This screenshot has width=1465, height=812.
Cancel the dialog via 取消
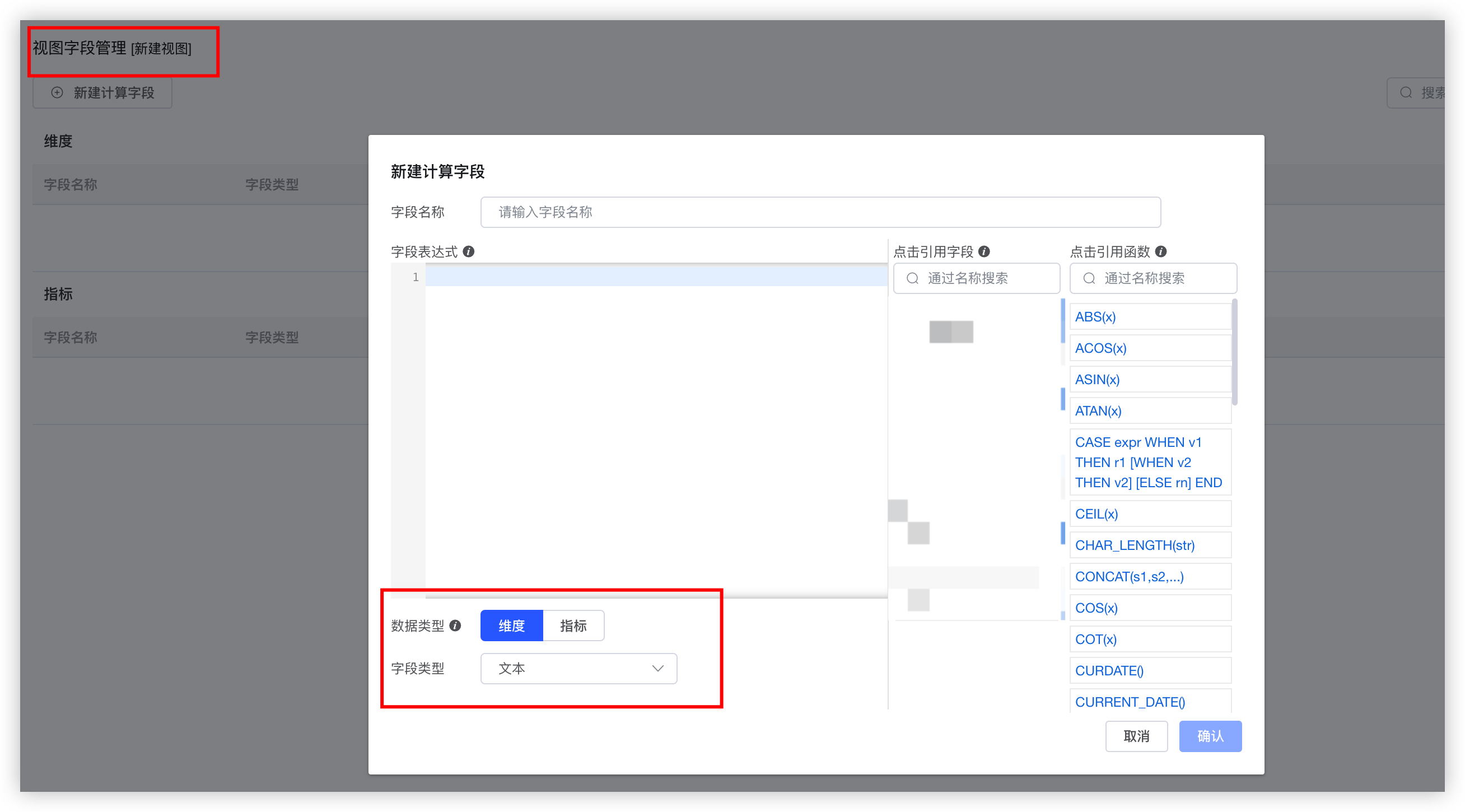1136,736
